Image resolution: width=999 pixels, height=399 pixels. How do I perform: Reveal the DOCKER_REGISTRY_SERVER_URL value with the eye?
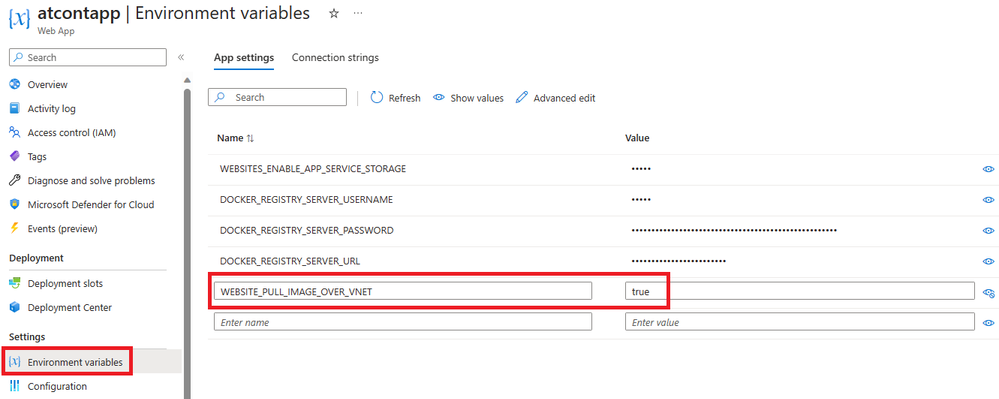click(x=988, y=261)
